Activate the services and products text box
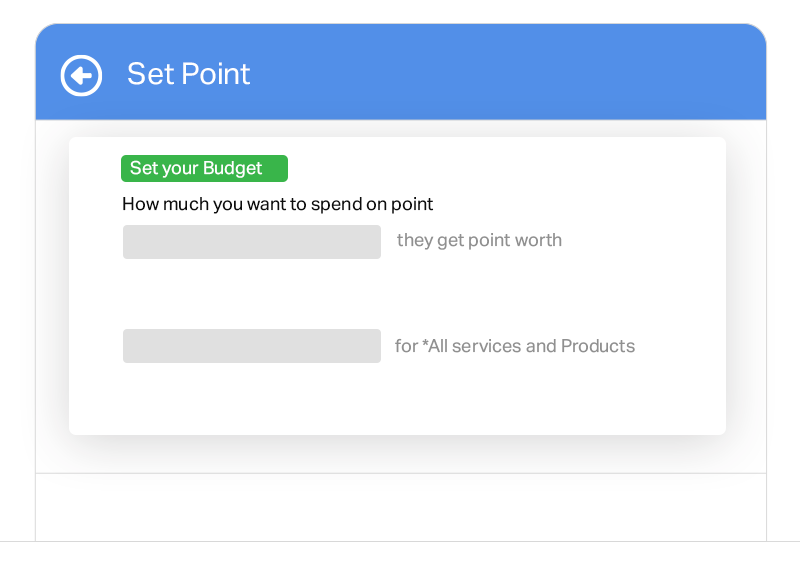This screenshot has width=800, height=574. pyautogui.click(x=252, y=346)
